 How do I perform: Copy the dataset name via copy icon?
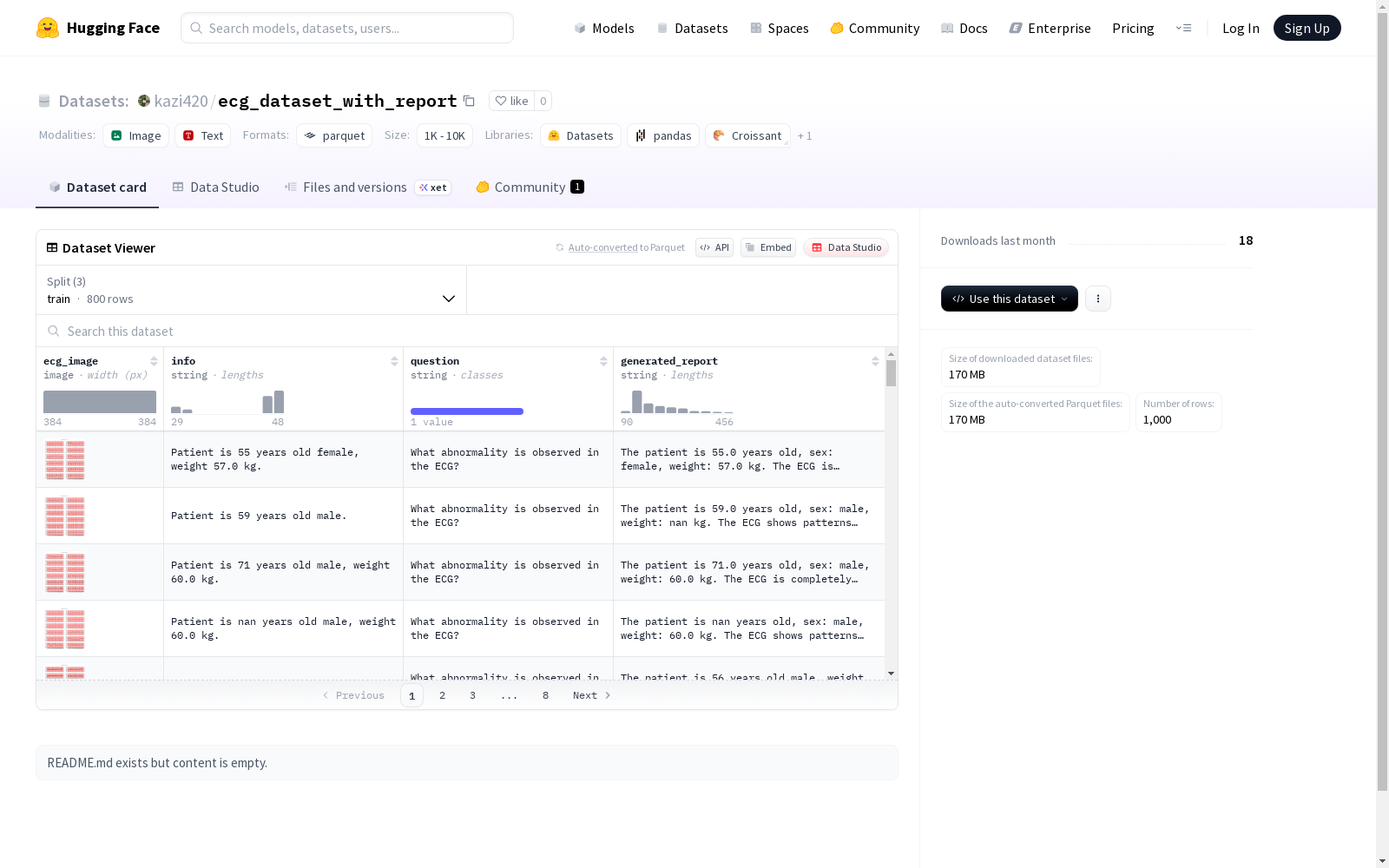point(469,101)
